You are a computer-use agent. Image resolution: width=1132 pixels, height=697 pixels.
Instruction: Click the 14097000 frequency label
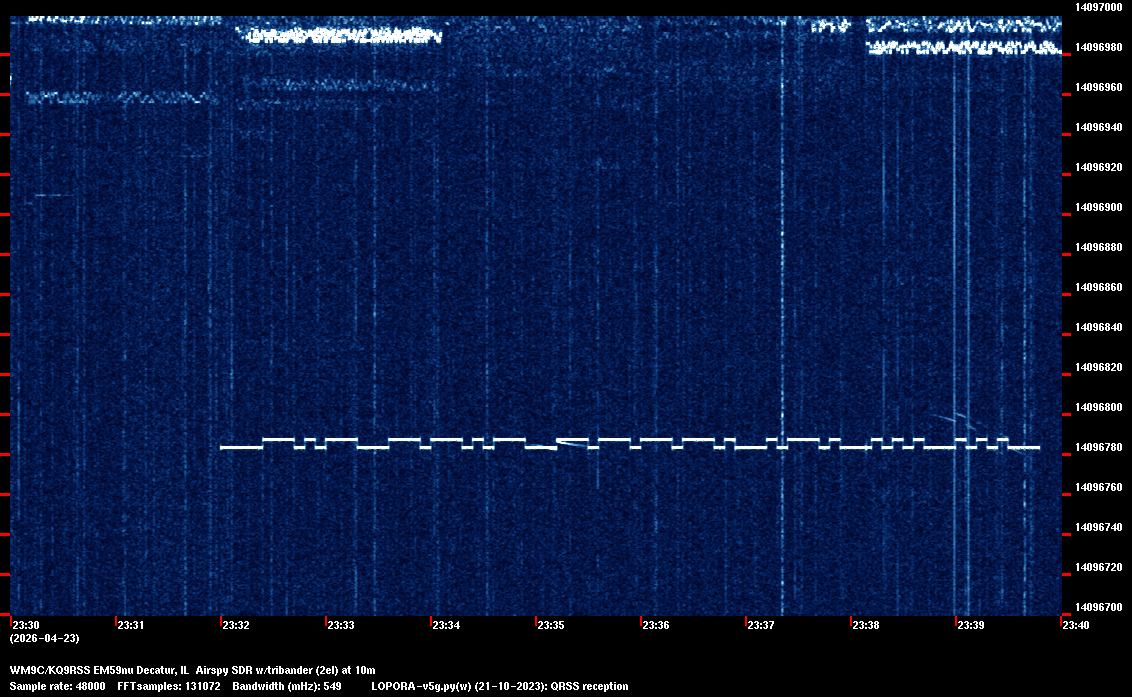point(1098,7)
